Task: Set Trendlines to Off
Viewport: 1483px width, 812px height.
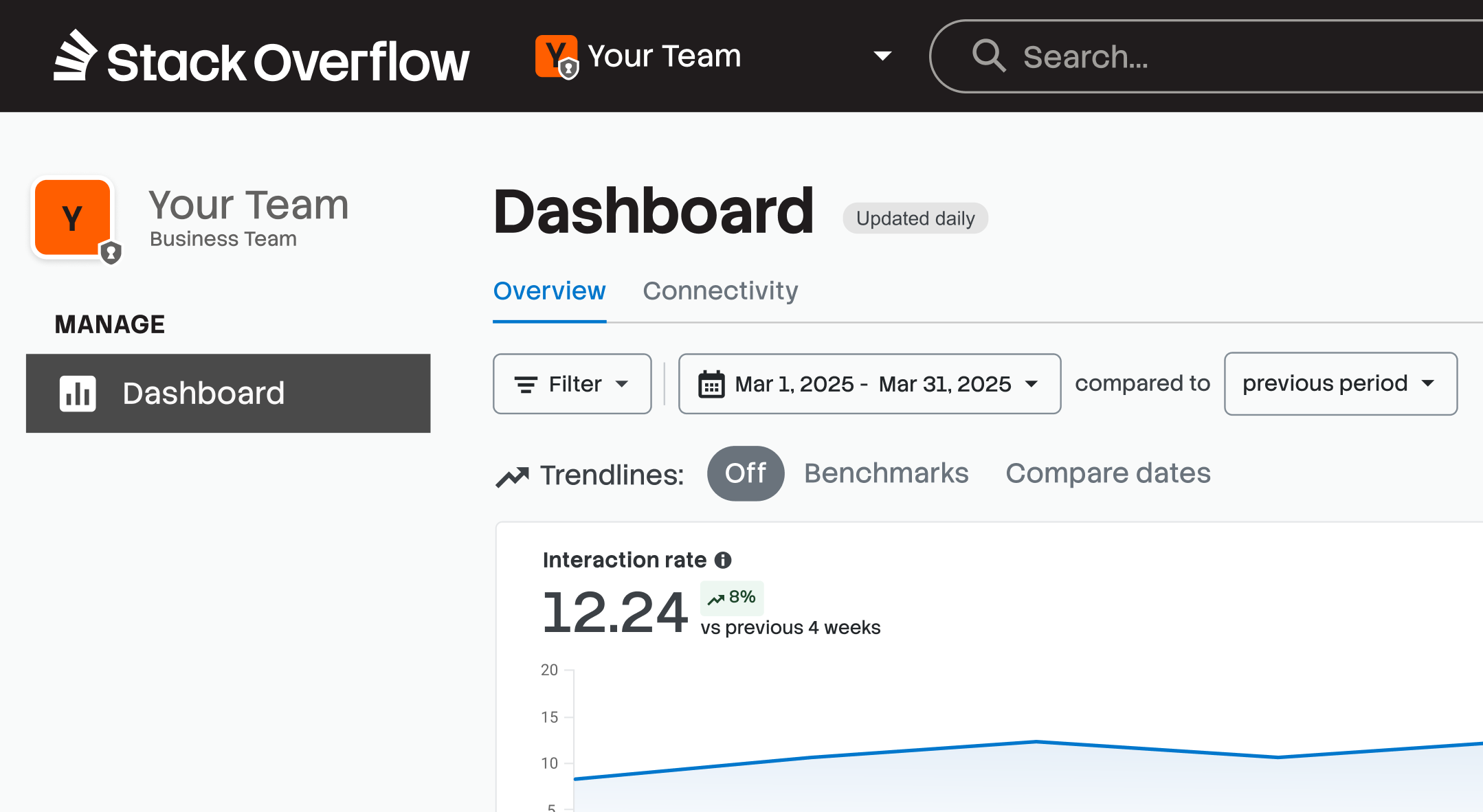Action: [745, 473]
